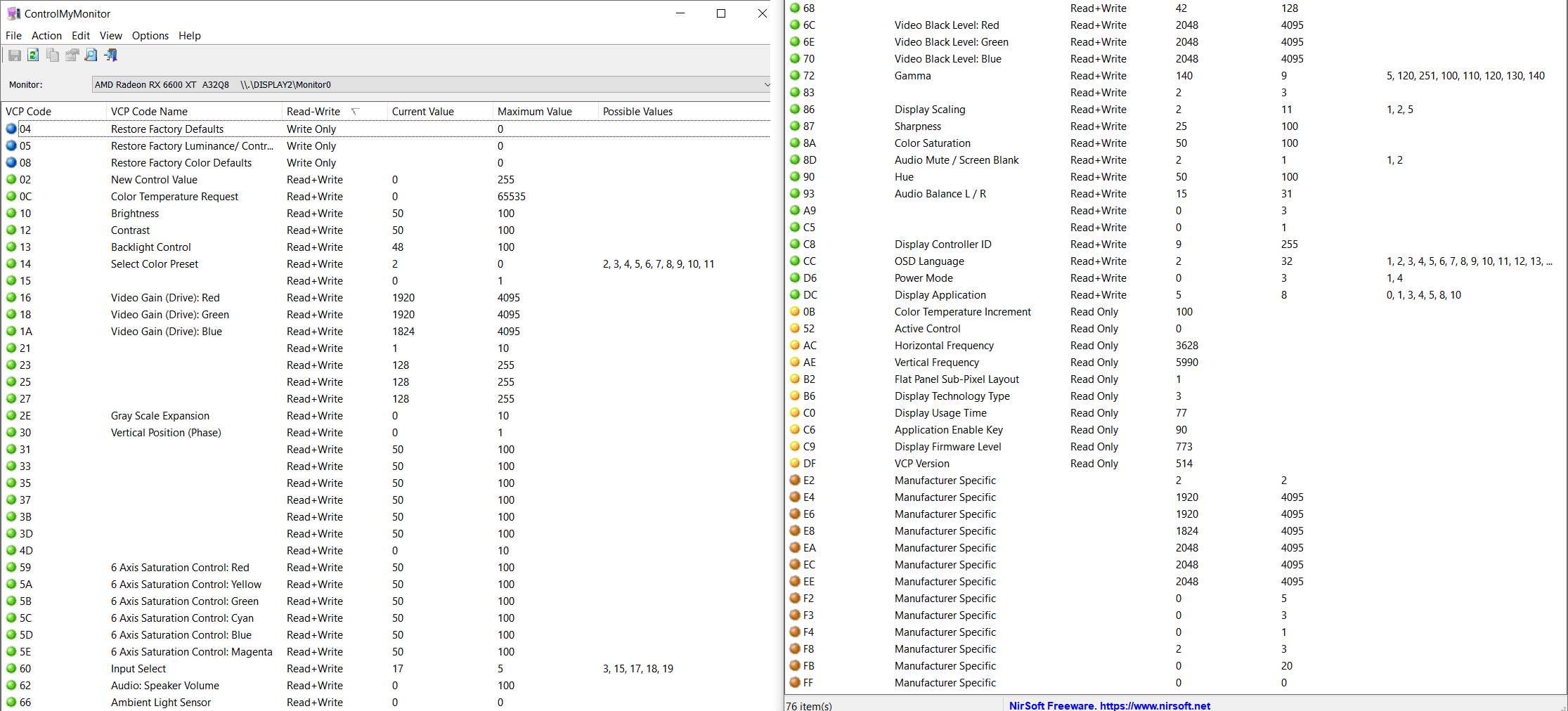Image resolution: width=1568 pixels, height=711 pixels.
Task: Click the Find toolbar icon
Action: pyautogui.click(x=91, y=56)
